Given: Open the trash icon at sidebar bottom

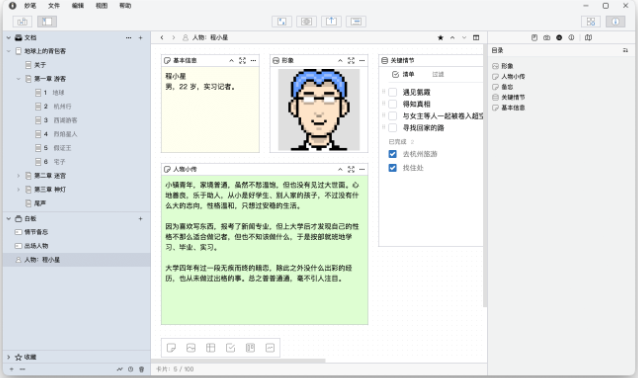Looking at the screenshot, I should 142,369.
